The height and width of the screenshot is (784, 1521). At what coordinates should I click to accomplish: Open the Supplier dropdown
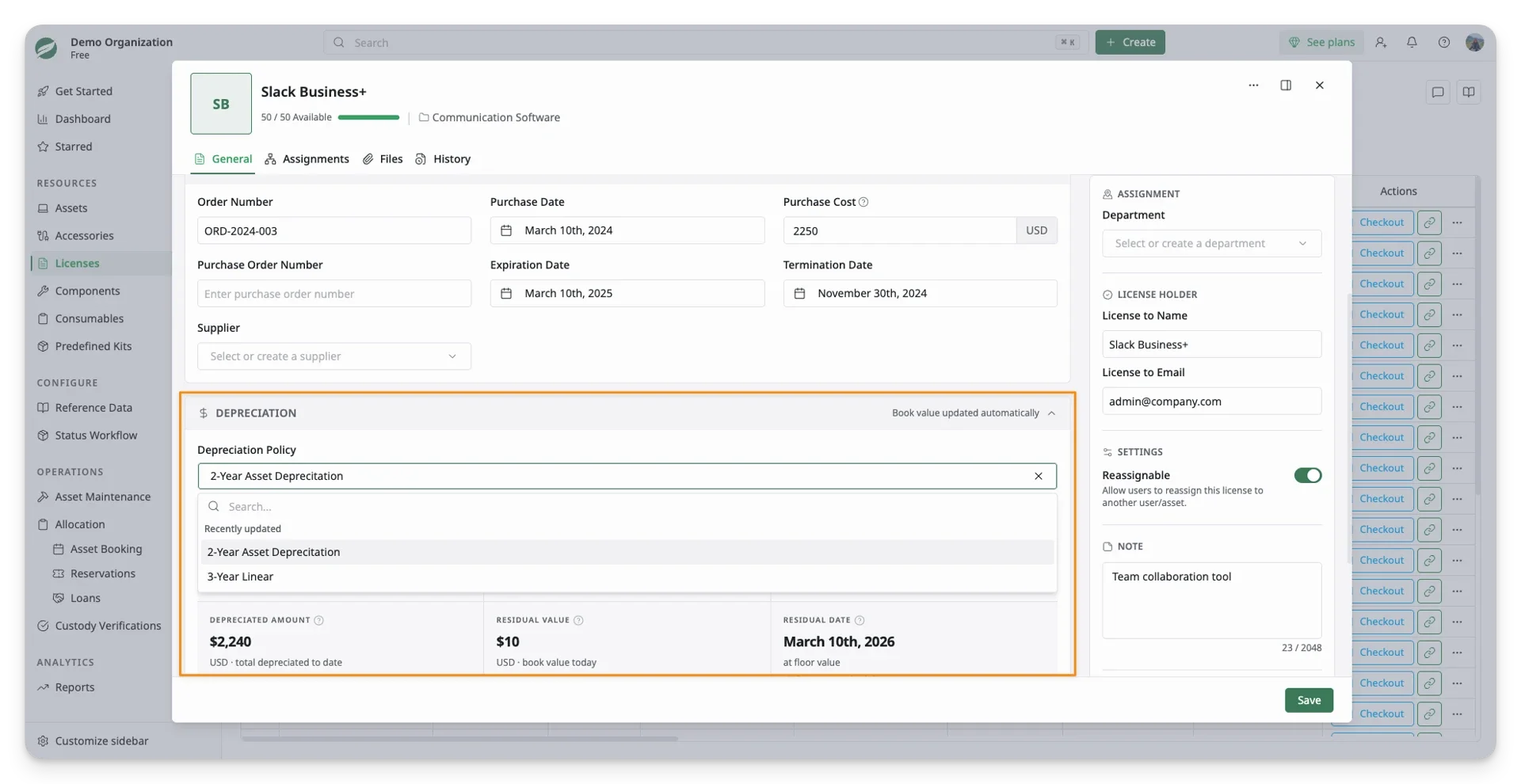click(x=334, y=356)
